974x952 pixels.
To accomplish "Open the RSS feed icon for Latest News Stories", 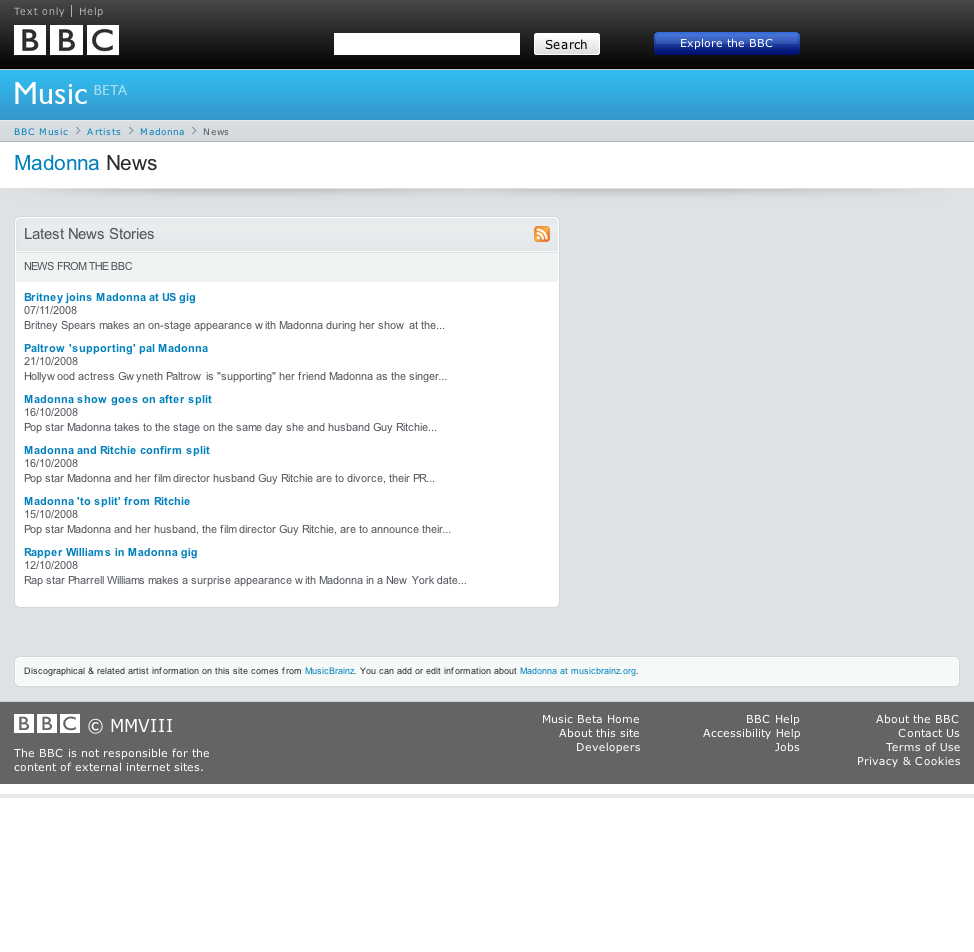I will tap(542, 234).
